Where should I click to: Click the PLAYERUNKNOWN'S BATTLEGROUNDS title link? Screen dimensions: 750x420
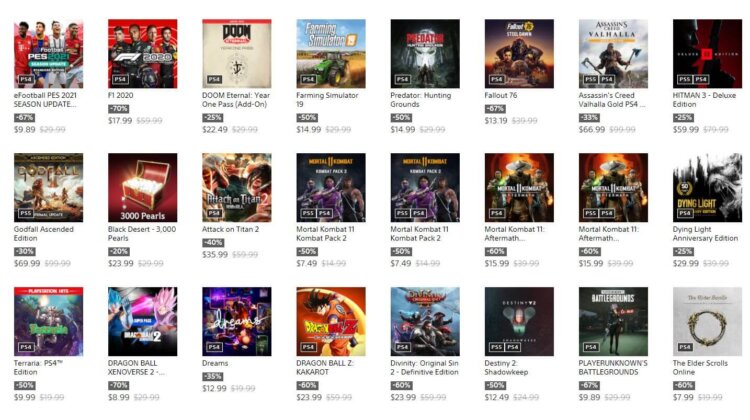click(613, 367)
